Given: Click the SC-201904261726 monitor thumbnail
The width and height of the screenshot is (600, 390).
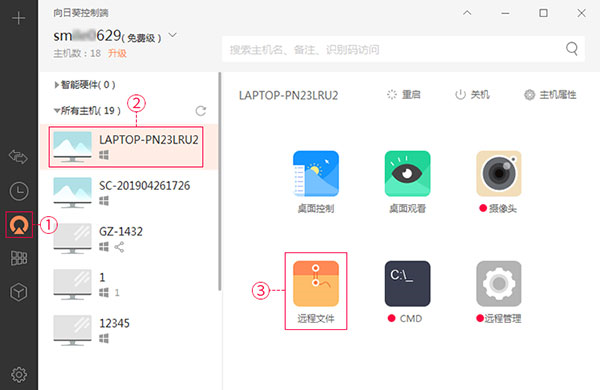Looking at the screenshot, I should (x=72, y=192).
